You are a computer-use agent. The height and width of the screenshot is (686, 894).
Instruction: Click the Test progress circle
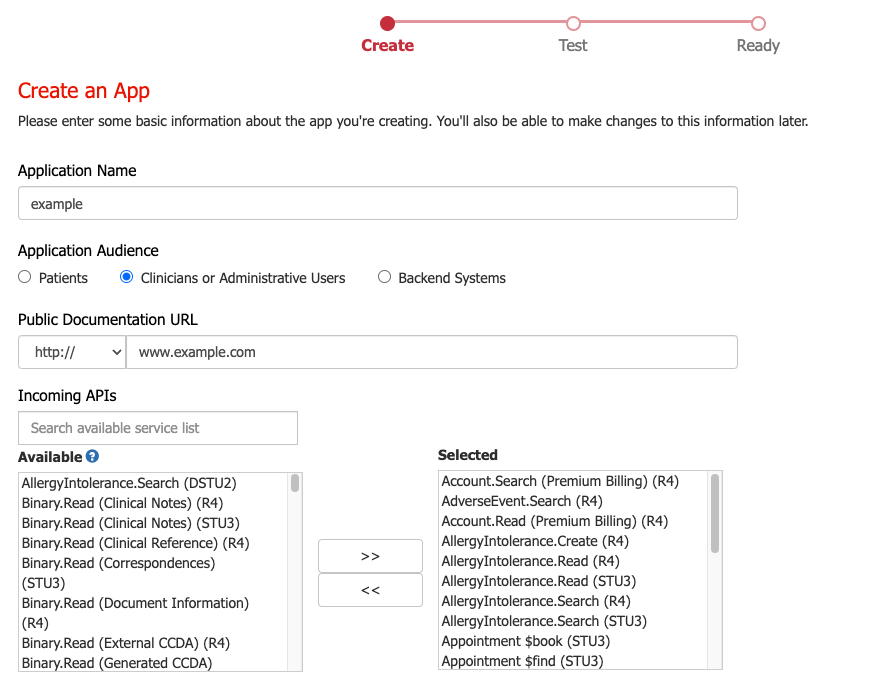573,21
